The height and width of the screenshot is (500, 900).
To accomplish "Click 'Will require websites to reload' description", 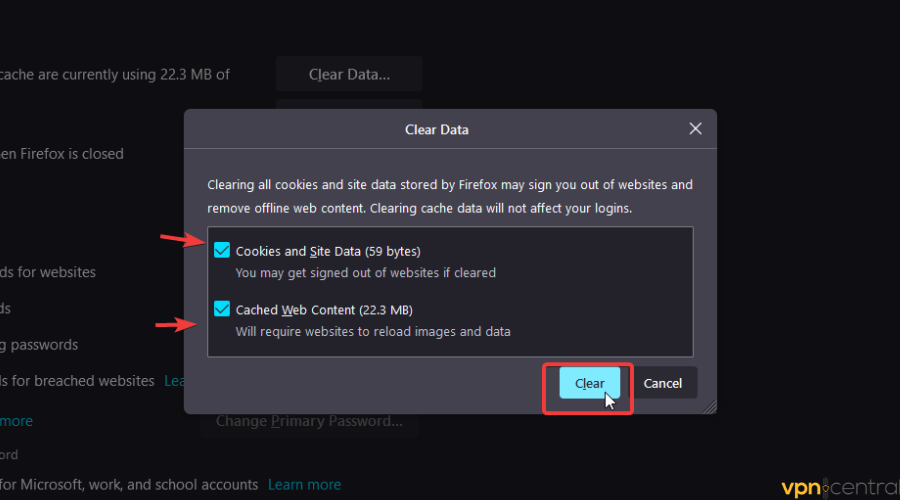I will (372, 331).
